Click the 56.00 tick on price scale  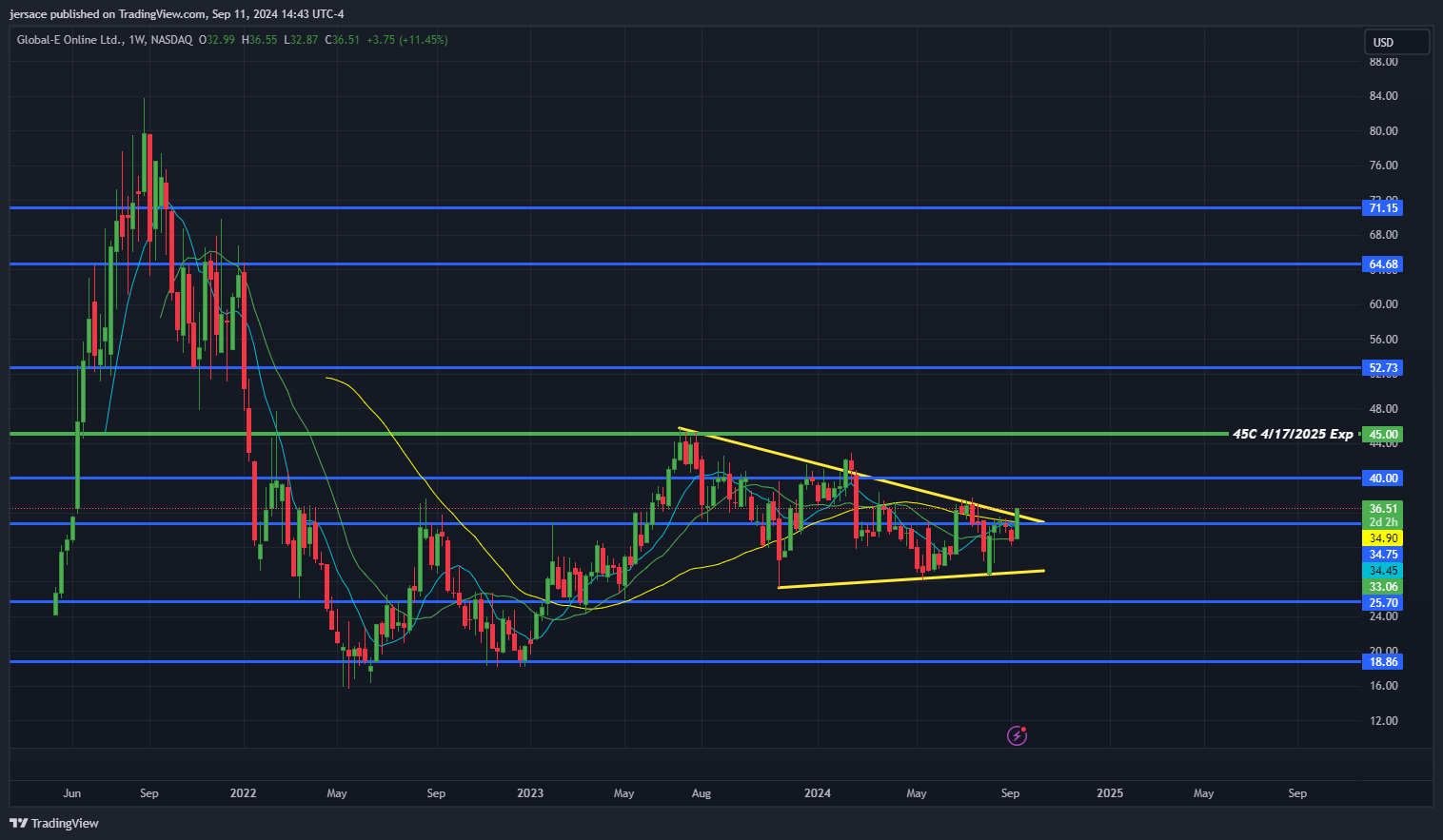point(1383,340)
